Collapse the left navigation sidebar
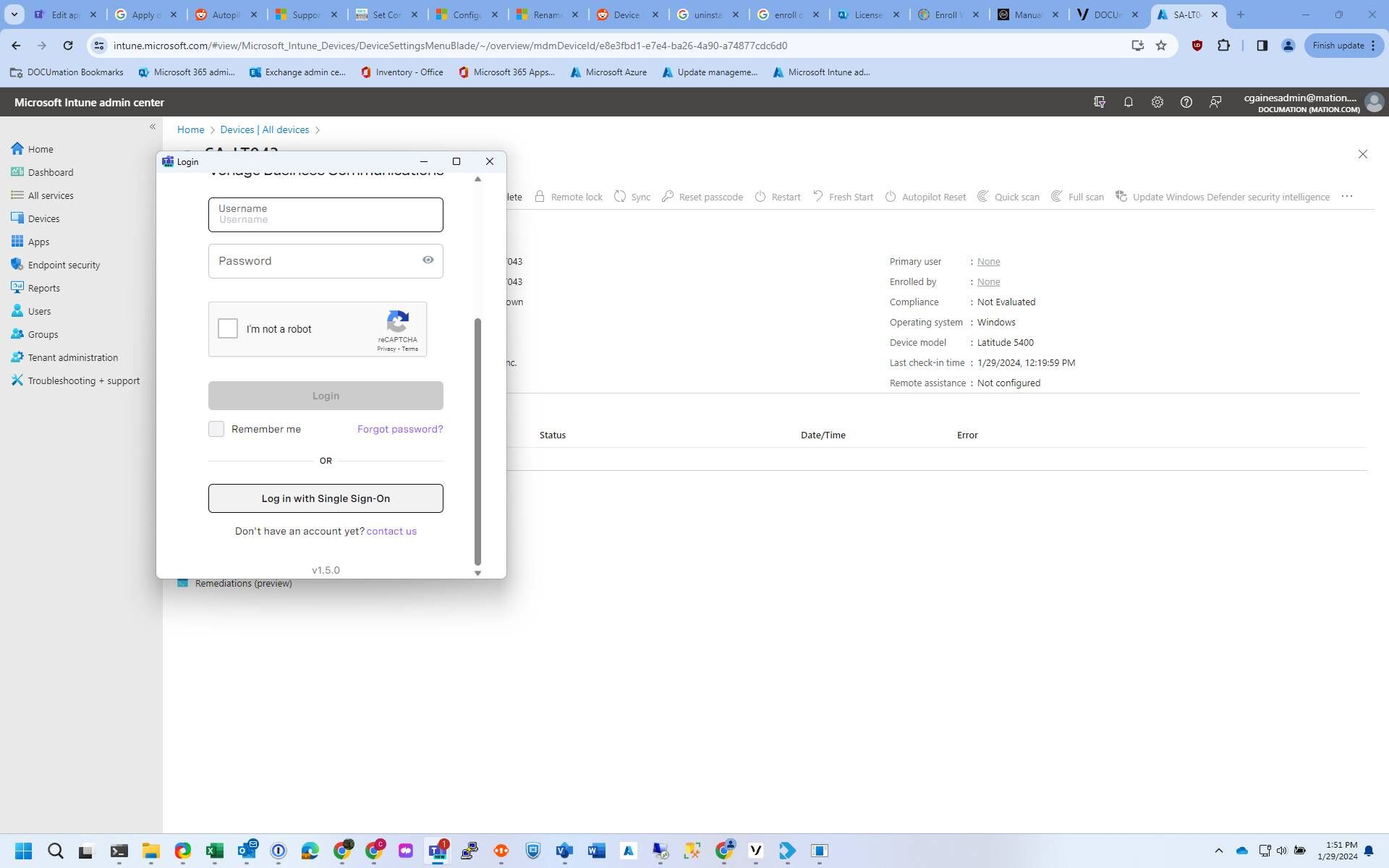This screenshot has width=1389, height=868. click(153, 127)
